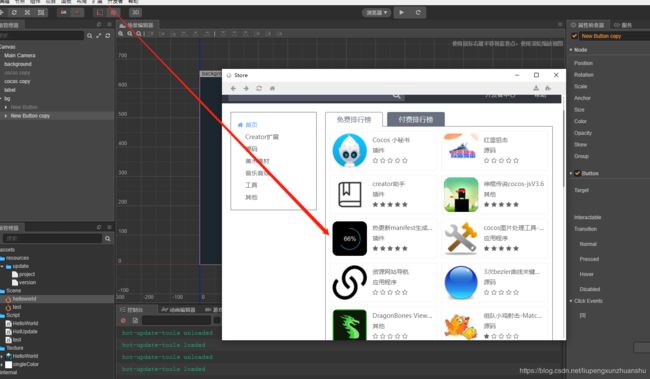Open the preview platform dropdown
650x379 pixels.
pyautogui.click(x=376, y=13)
